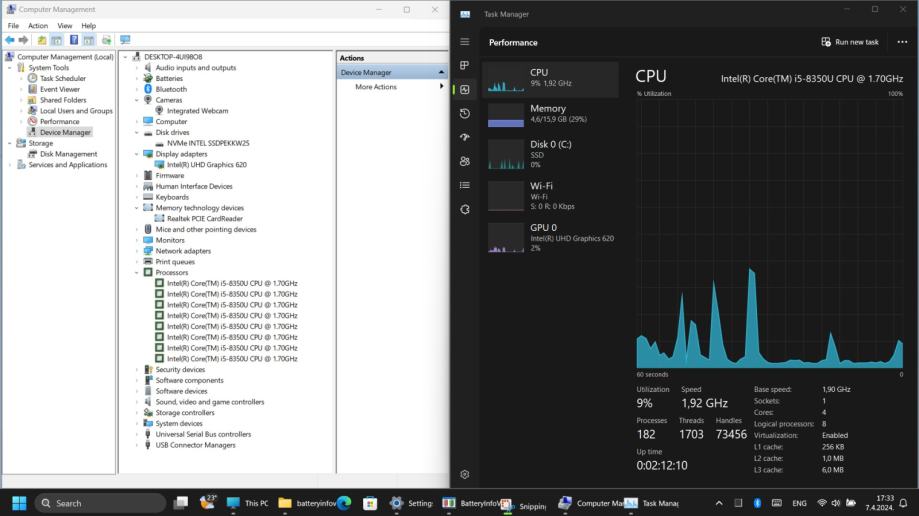The height and width of the screenshot is (516, 919).
Task: Select the Memory performance entry
Action: [550, 115]
